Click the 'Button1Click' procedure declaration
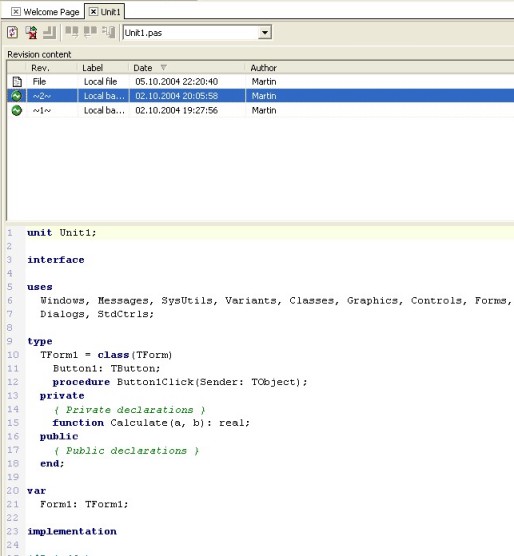 tap(180, 382)
